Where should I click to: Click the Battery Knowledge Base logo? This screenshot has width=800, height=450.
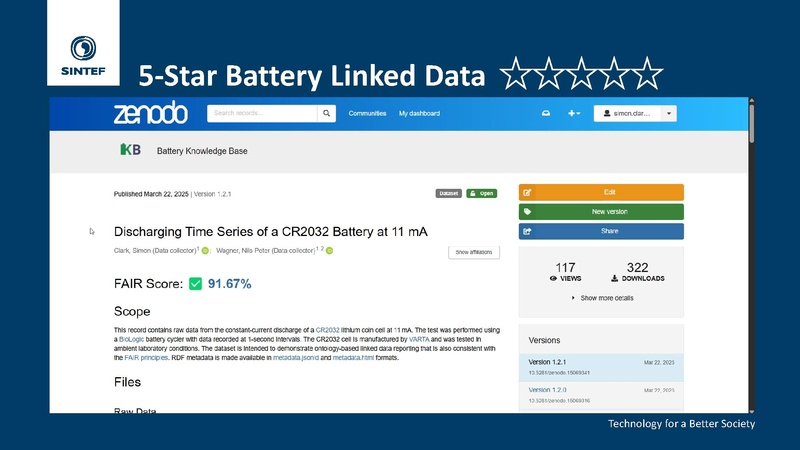tap(130, 151)
